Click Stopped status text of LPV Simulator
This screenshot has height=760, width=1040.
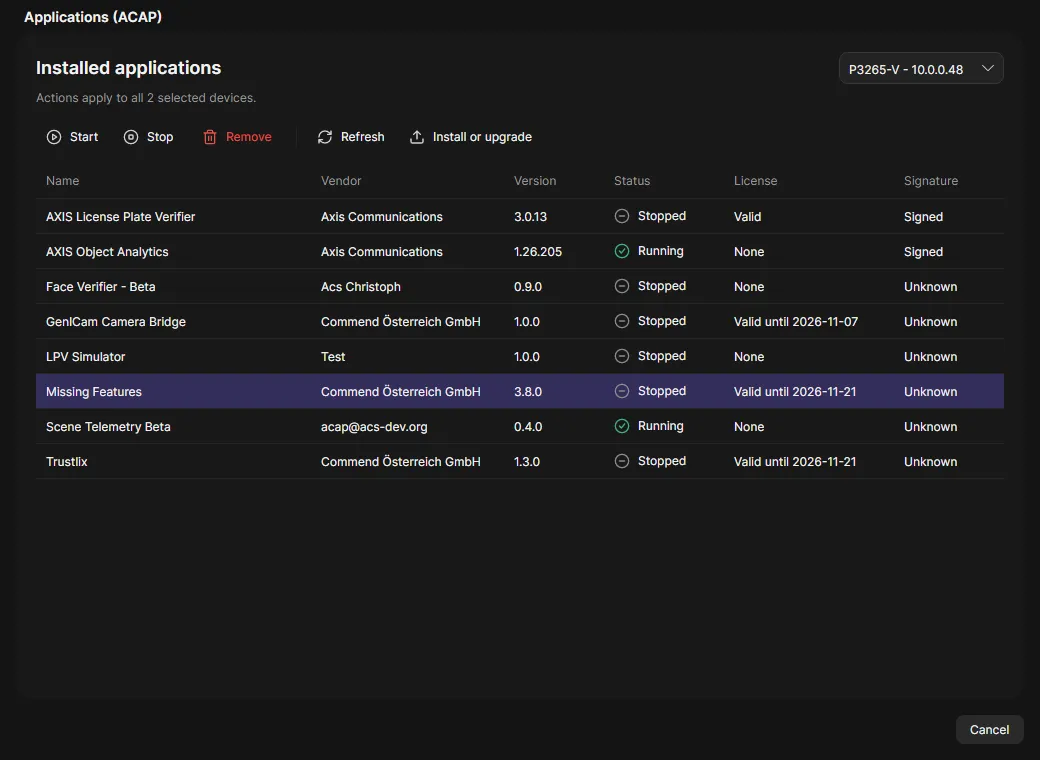pos(662,356)
